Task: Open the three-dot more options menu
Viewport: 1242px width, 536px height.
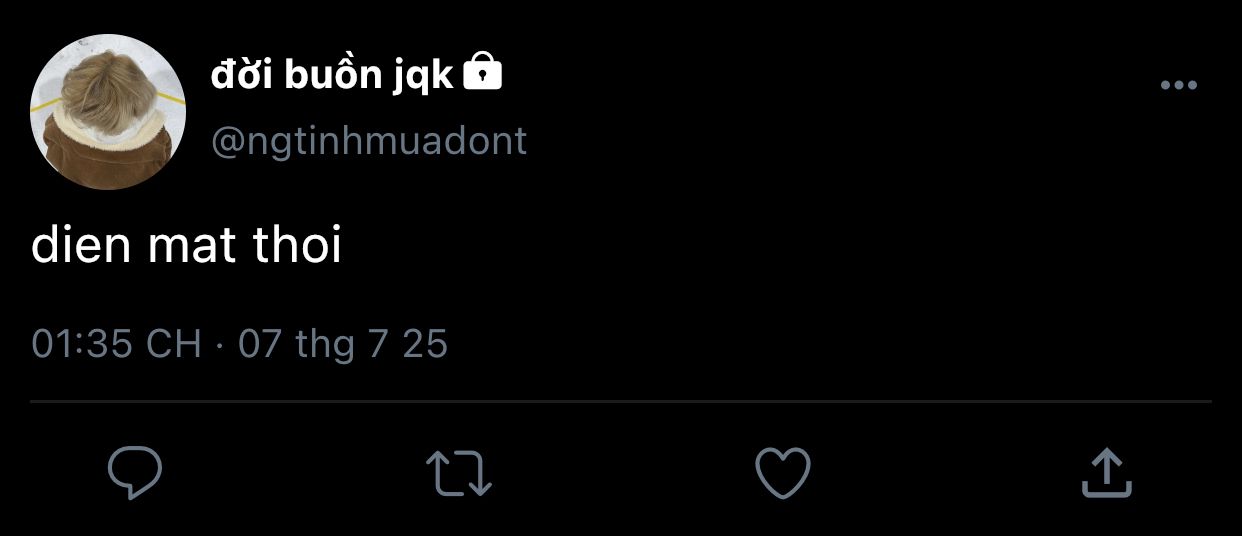Action: click(1178, 86)
